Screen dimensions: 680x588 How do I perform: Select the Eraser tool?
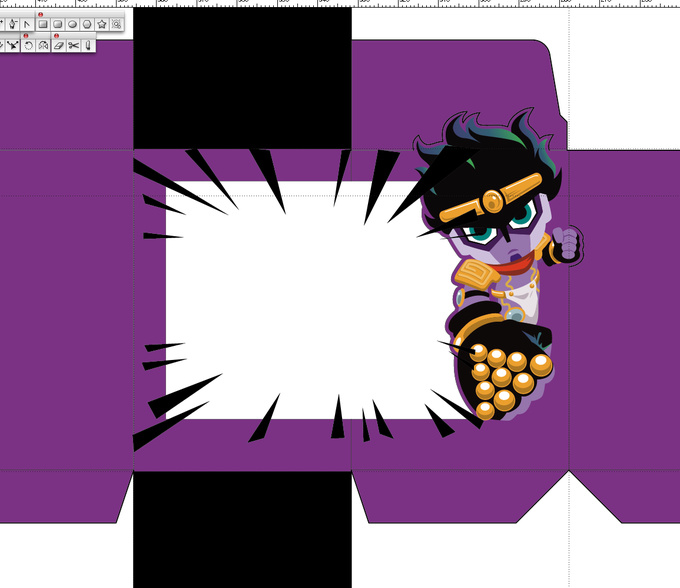[59, 45]
